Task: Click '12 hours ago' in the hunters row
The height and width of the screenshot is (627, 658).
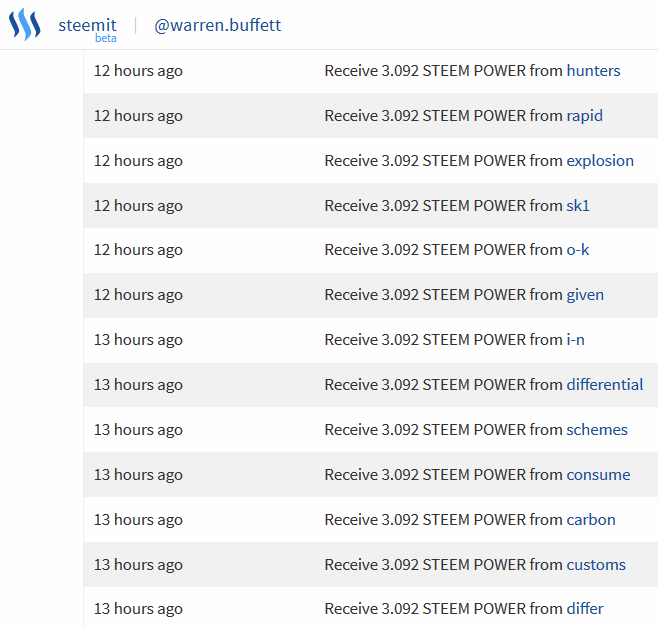Action: click(138, 71)
